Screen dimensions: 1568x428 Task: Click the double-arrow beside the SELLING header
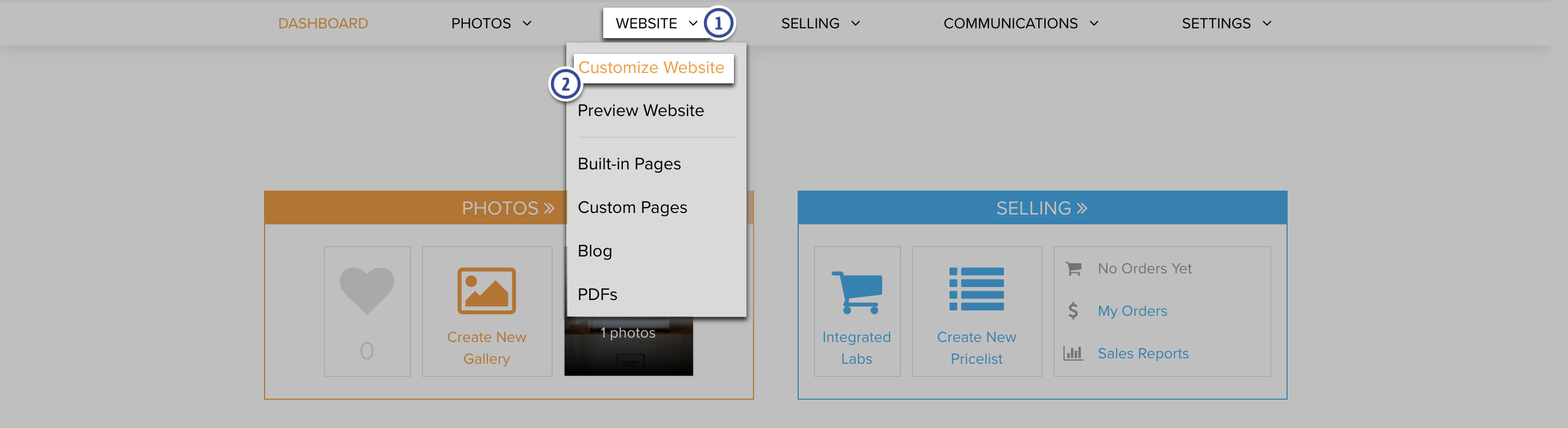pyautogui.click(x=1082, y=208)
